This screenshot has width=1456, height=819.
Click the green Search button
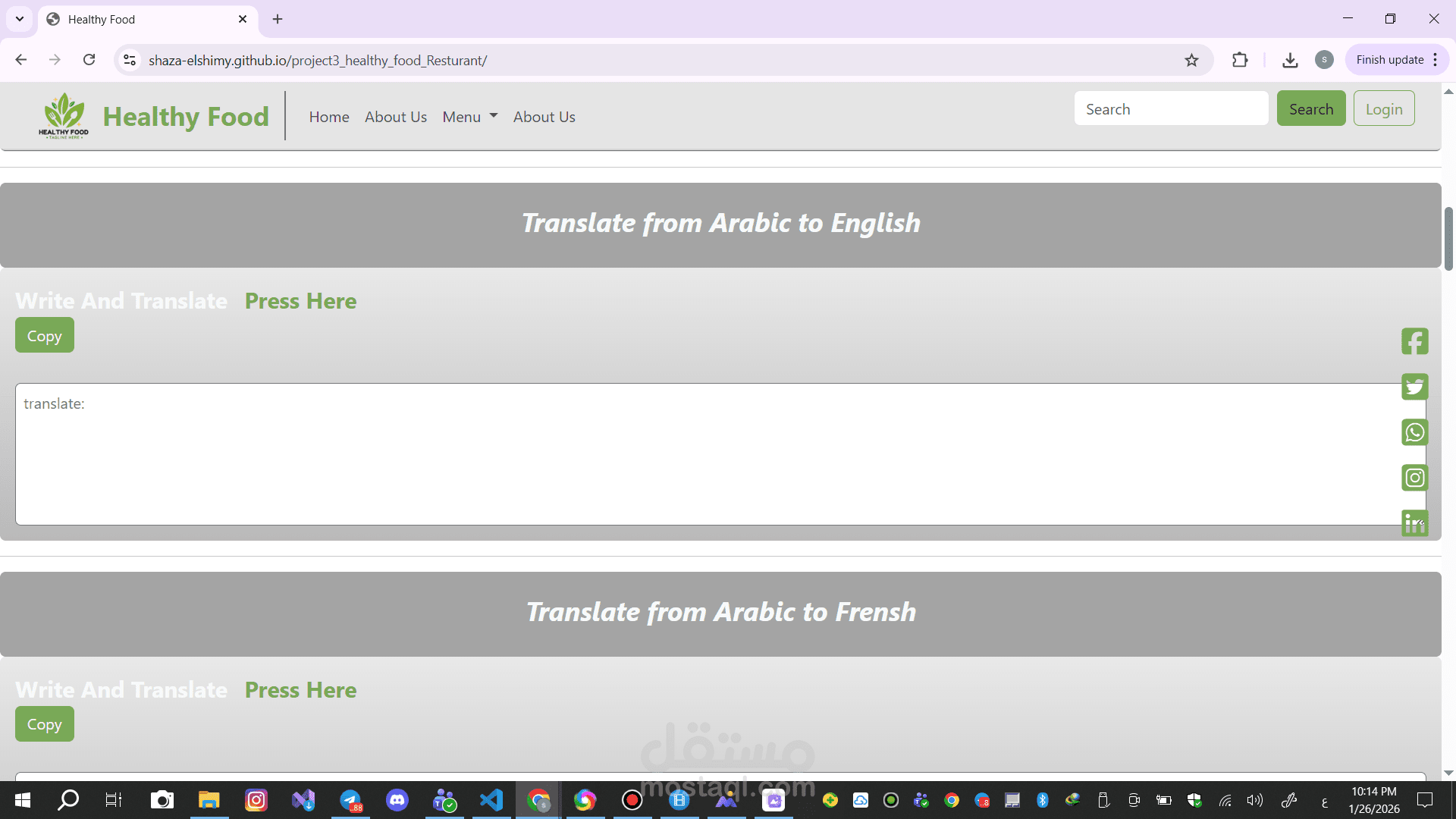coord(1310,108)
